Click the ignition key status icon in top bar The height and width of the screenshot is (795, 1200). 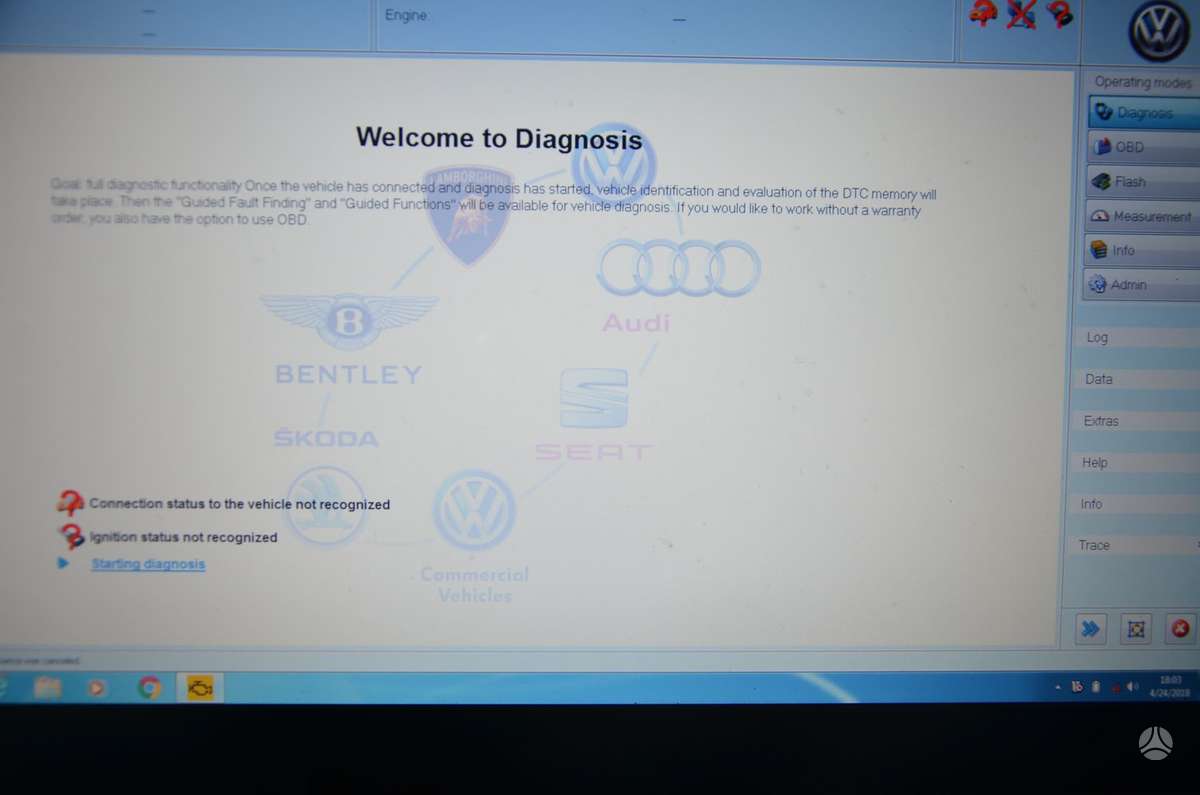tap(1059, 14)
